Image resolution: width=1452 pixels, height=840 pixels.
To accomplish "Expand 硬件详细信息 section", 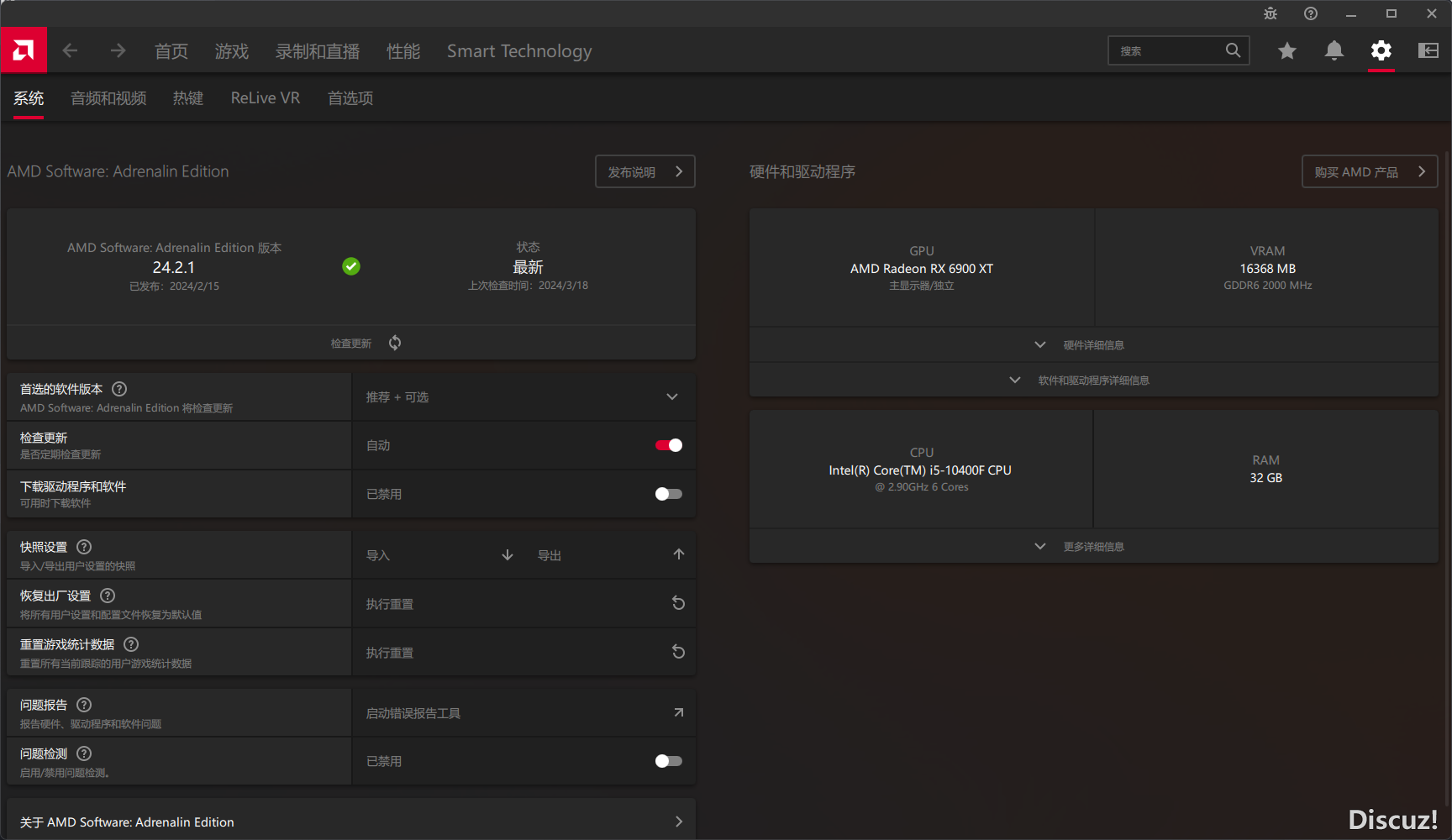I will coord(1094,345).
